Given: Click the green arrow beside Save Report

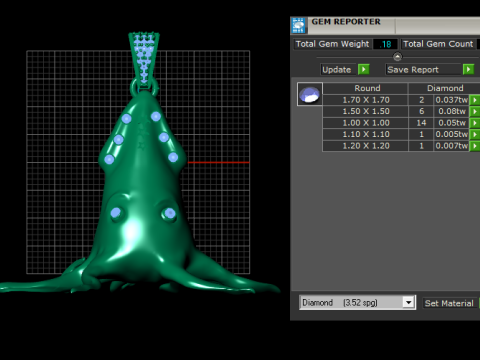Looking at the screenshot, I should click(x=468, y=69).
